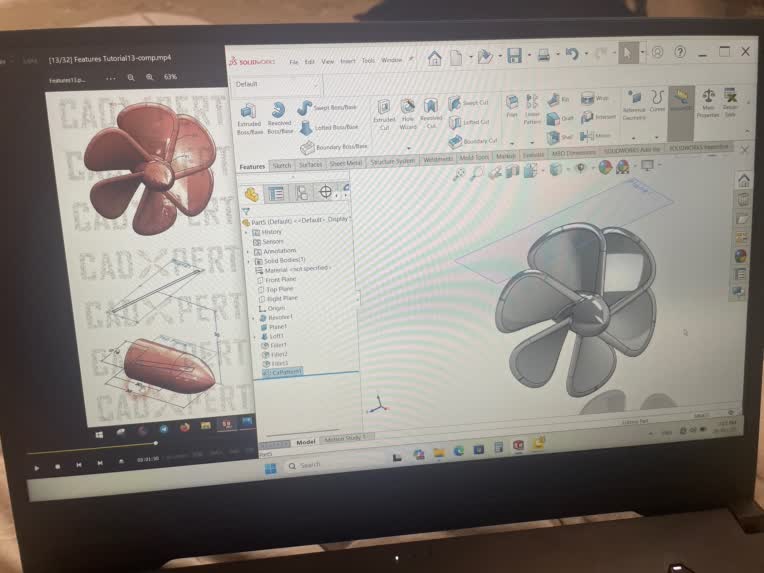Click the video player progress bar knob
Screen dimensions: 764x573
pos(155,443)
